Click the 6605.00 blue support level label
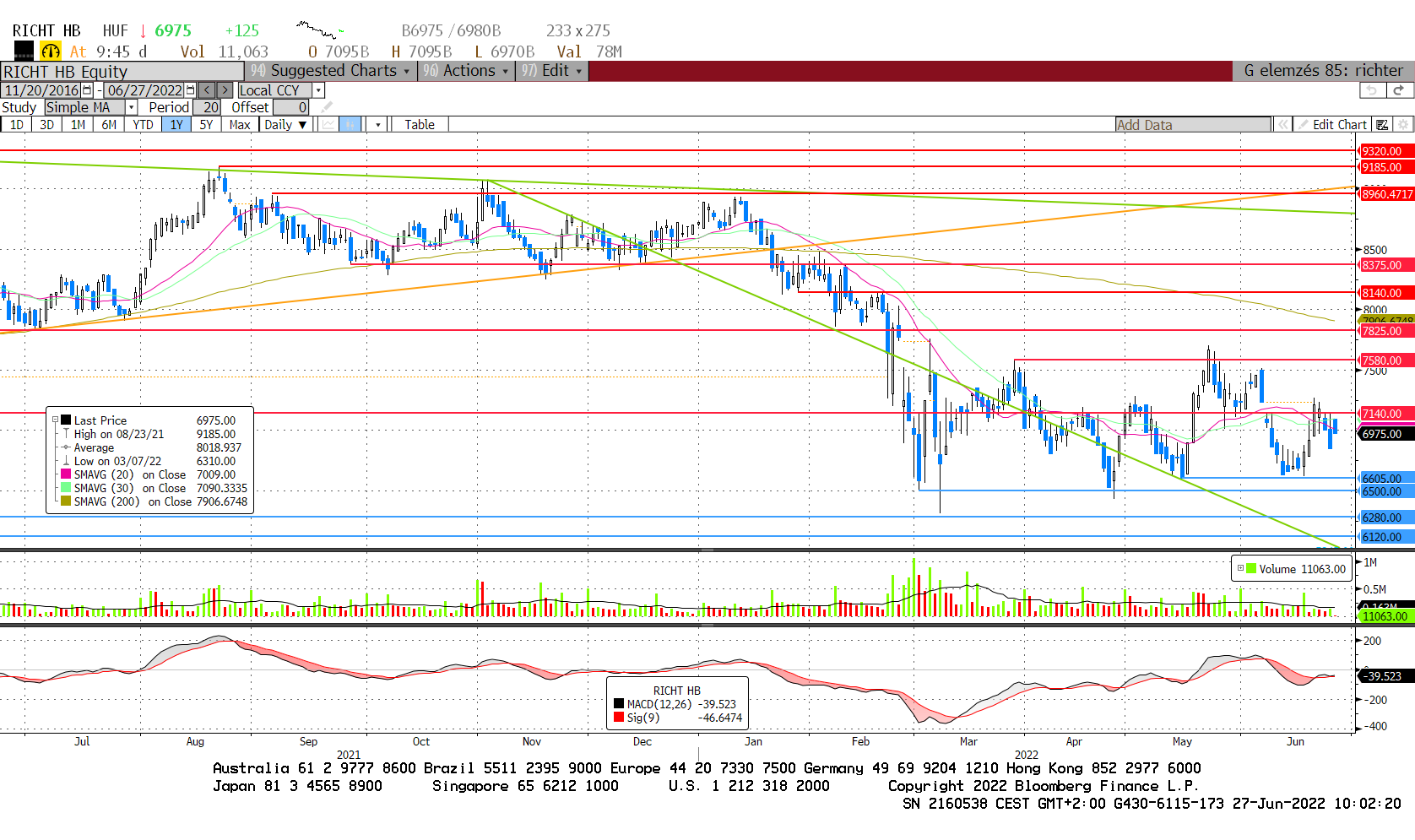Image resolution: width=1415 pixels, height=840 pixels. click(x=1385, y=479)
